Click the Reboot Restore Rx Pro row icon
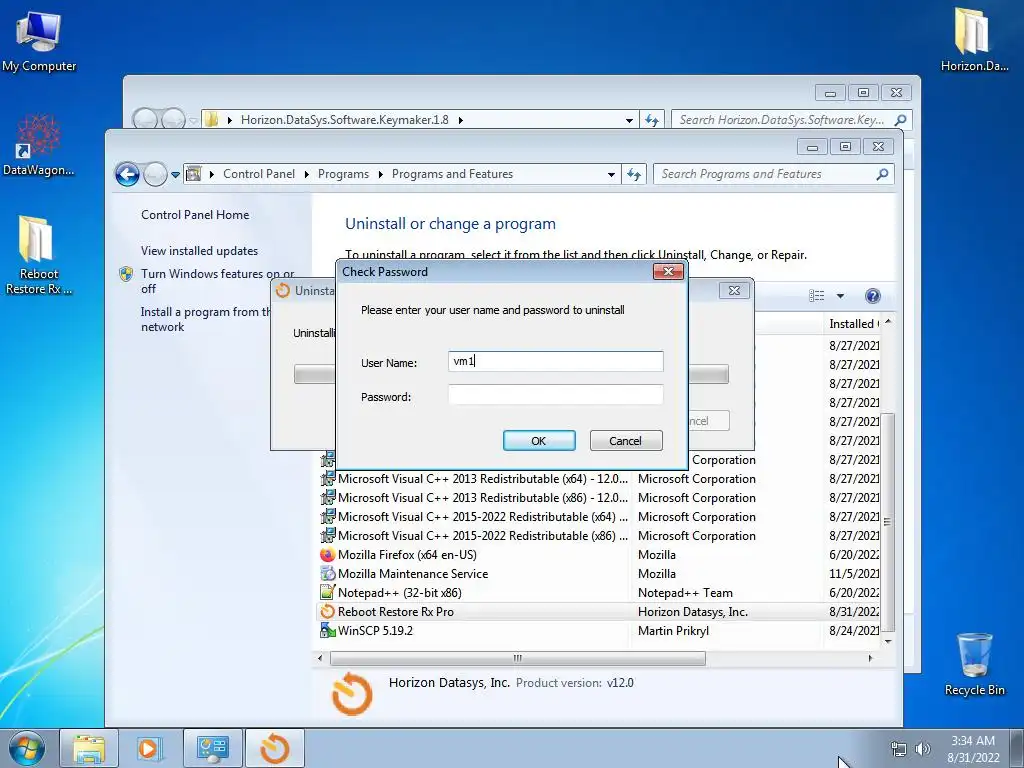The height and width of the screenshot is (768, 1024). [327, 612]
